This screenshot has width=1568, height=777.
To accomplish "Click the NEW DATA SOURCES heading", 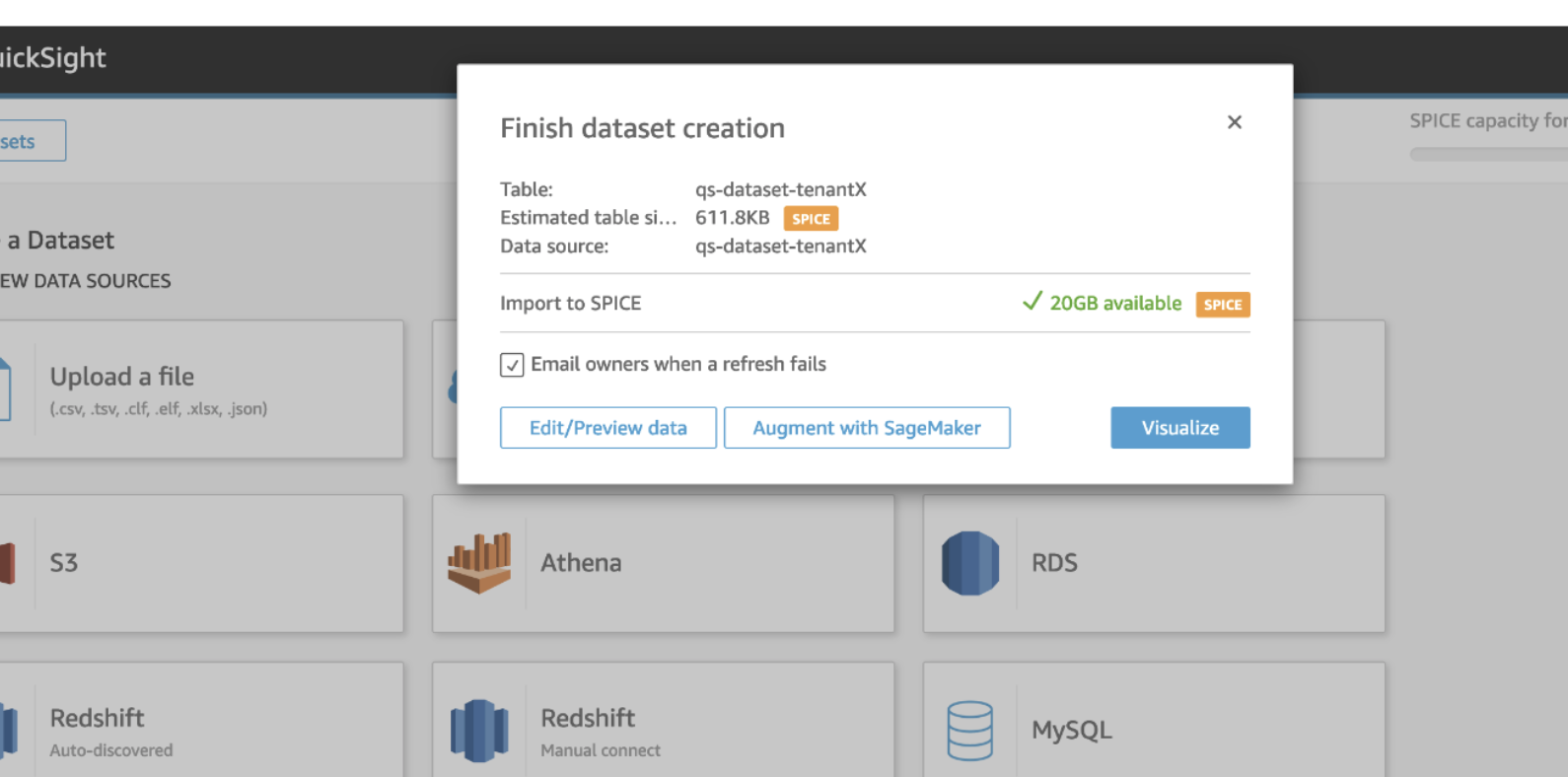I will click(86, 281).
